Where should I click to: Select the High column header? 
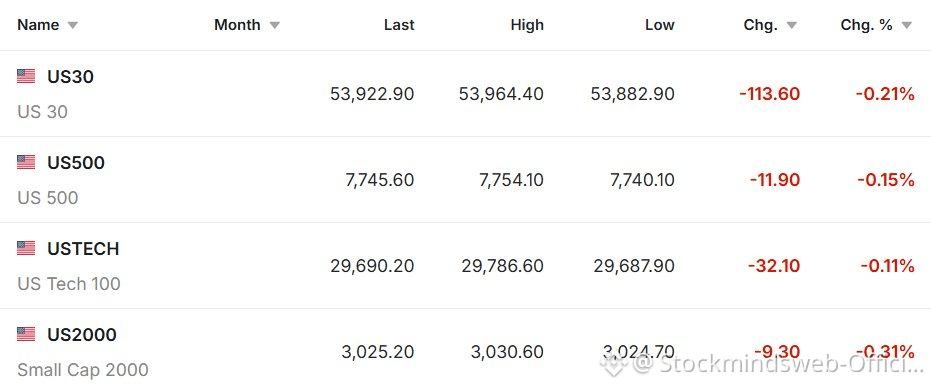[x=527, y=25]
